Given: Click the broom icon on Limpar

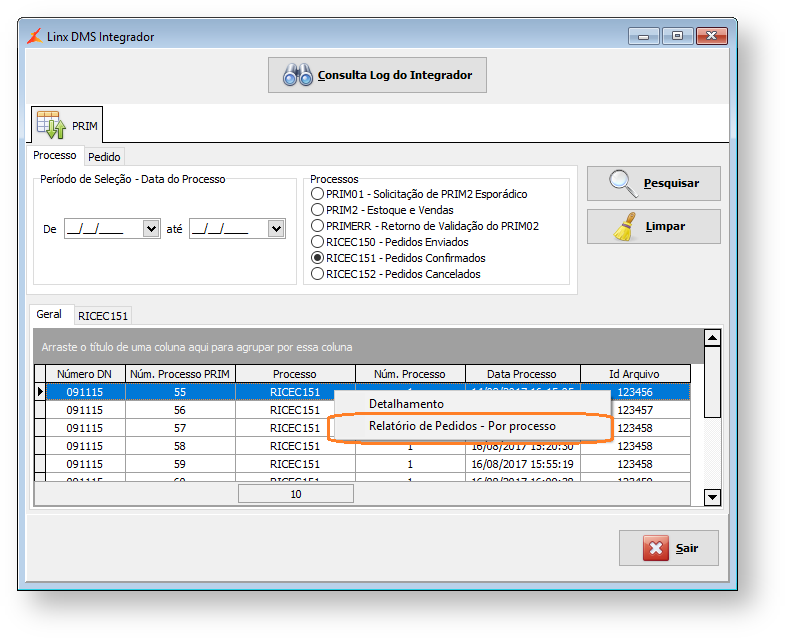Looking at the screenshot, I should [625, 227].
